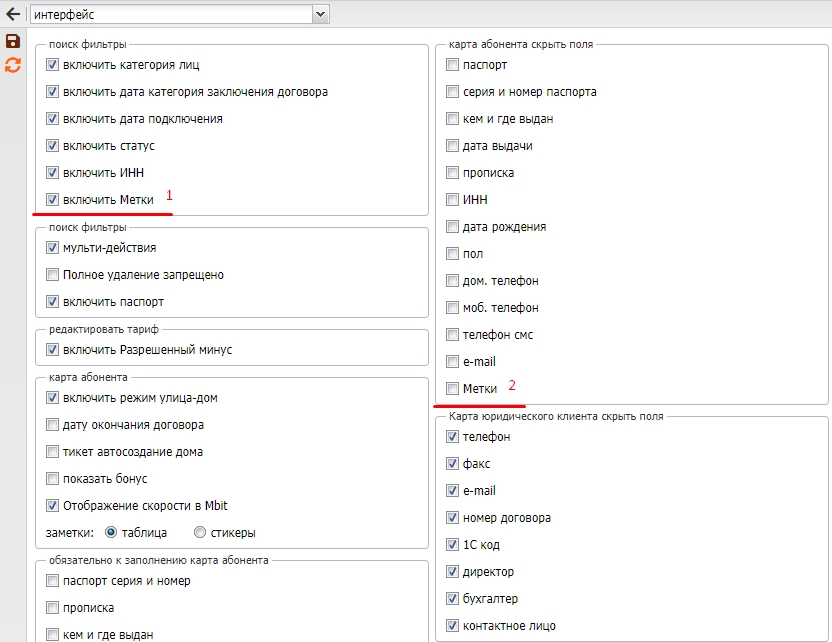Enable Метки in hide fields list
The image size is (832, 642).
453,388
